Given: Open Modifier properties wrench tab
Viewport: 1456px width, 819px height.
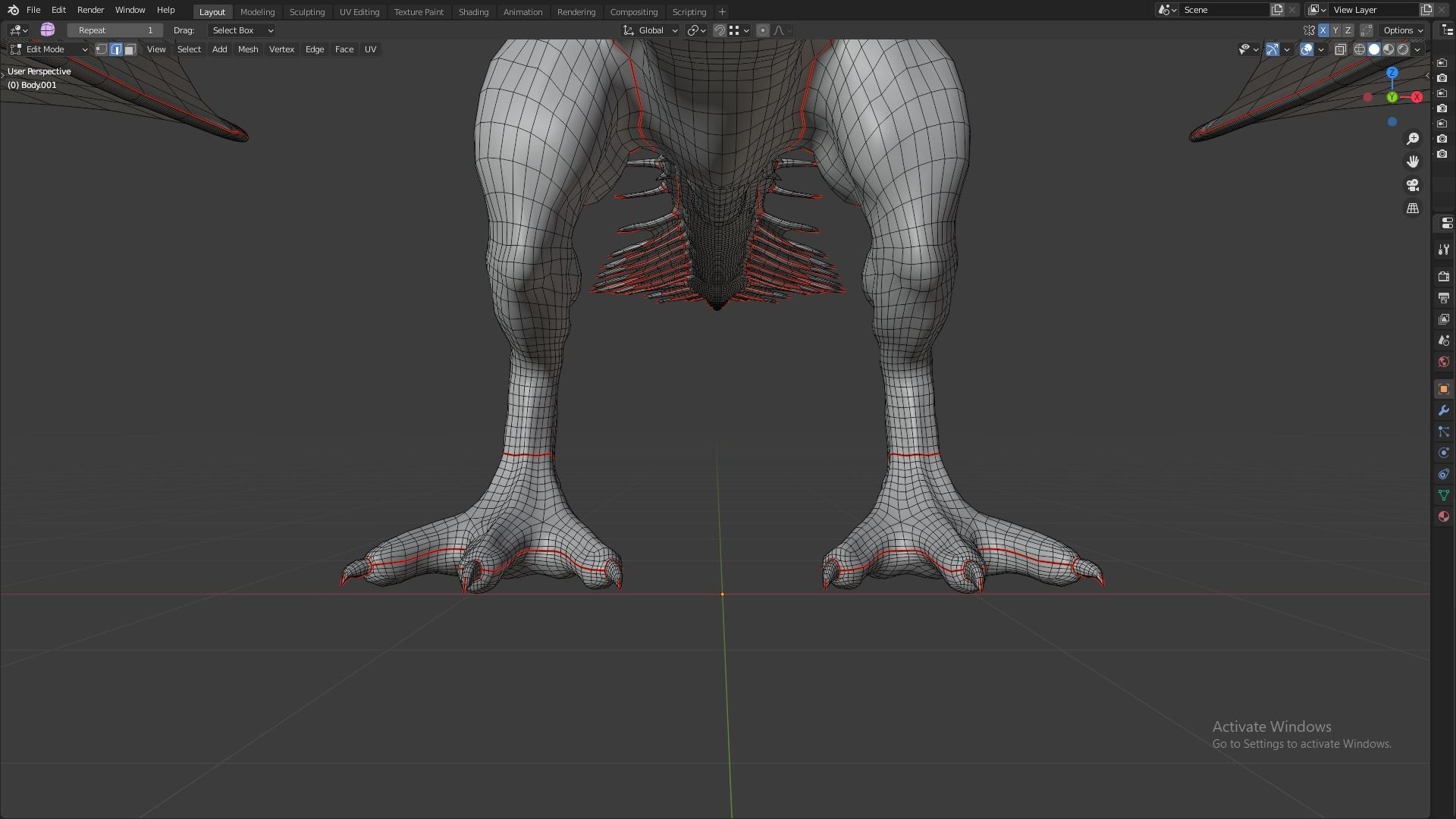Looking at the screenshot, I should (x=1443, y=410).
